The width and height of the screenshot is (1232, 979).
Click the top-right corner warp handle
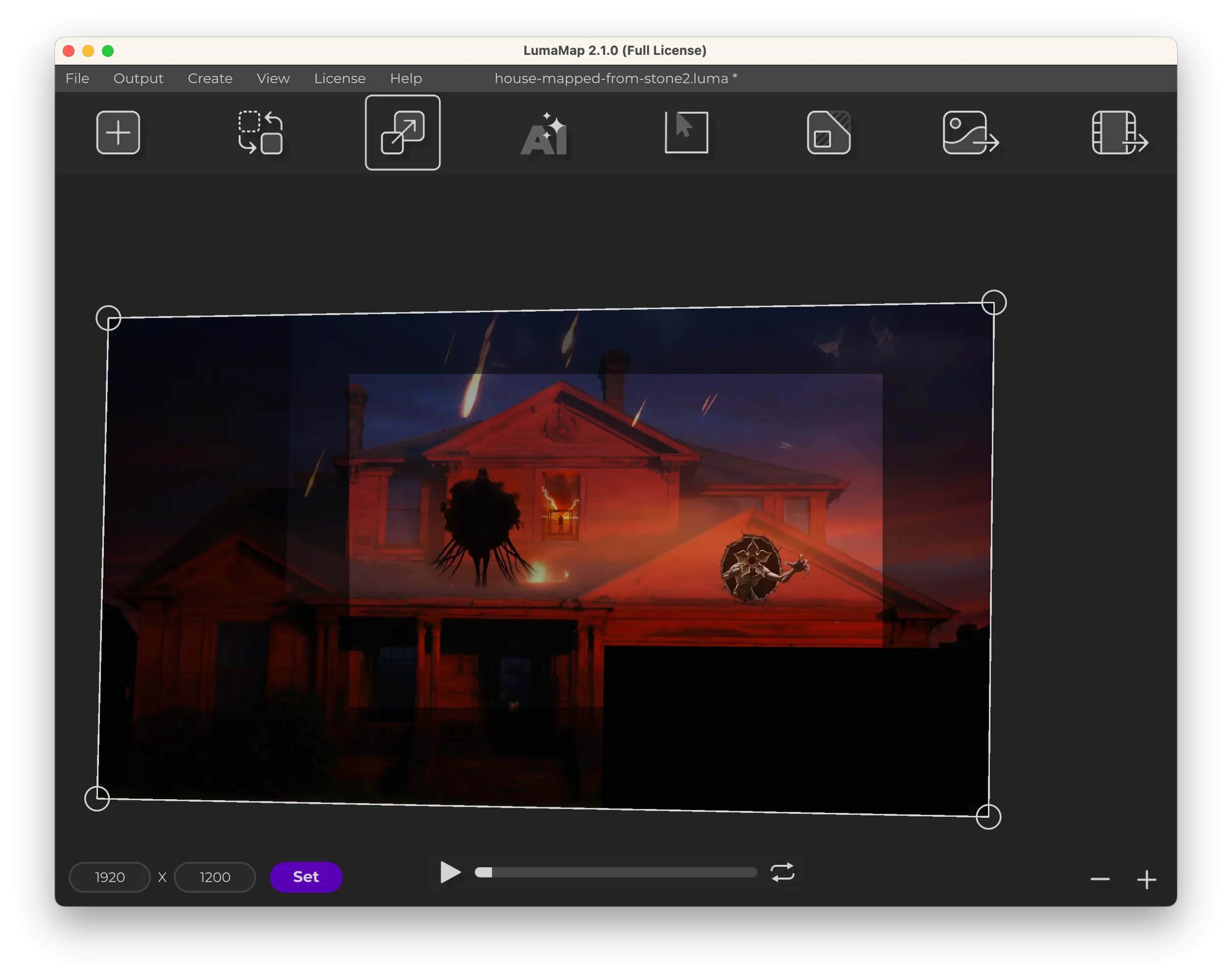(994, 302)
